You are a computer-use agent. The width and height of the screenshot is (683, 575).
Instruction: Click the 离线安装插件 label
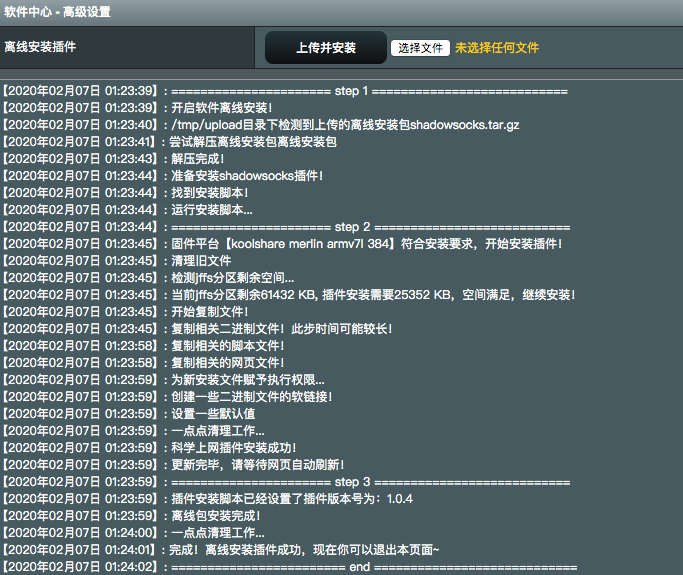pos(40,47)
